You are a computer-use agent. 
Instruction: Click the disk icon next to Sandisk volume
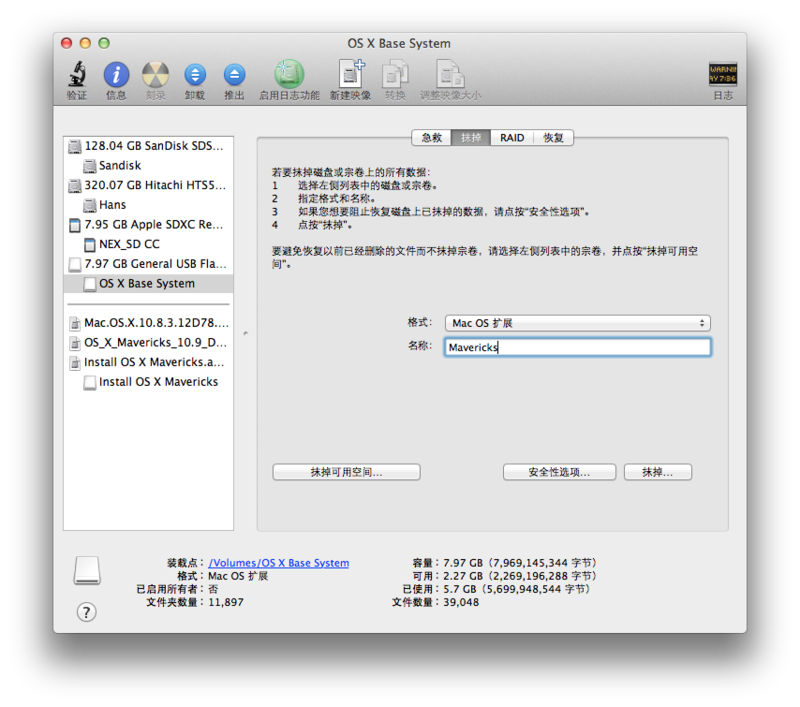coord(90,166)
